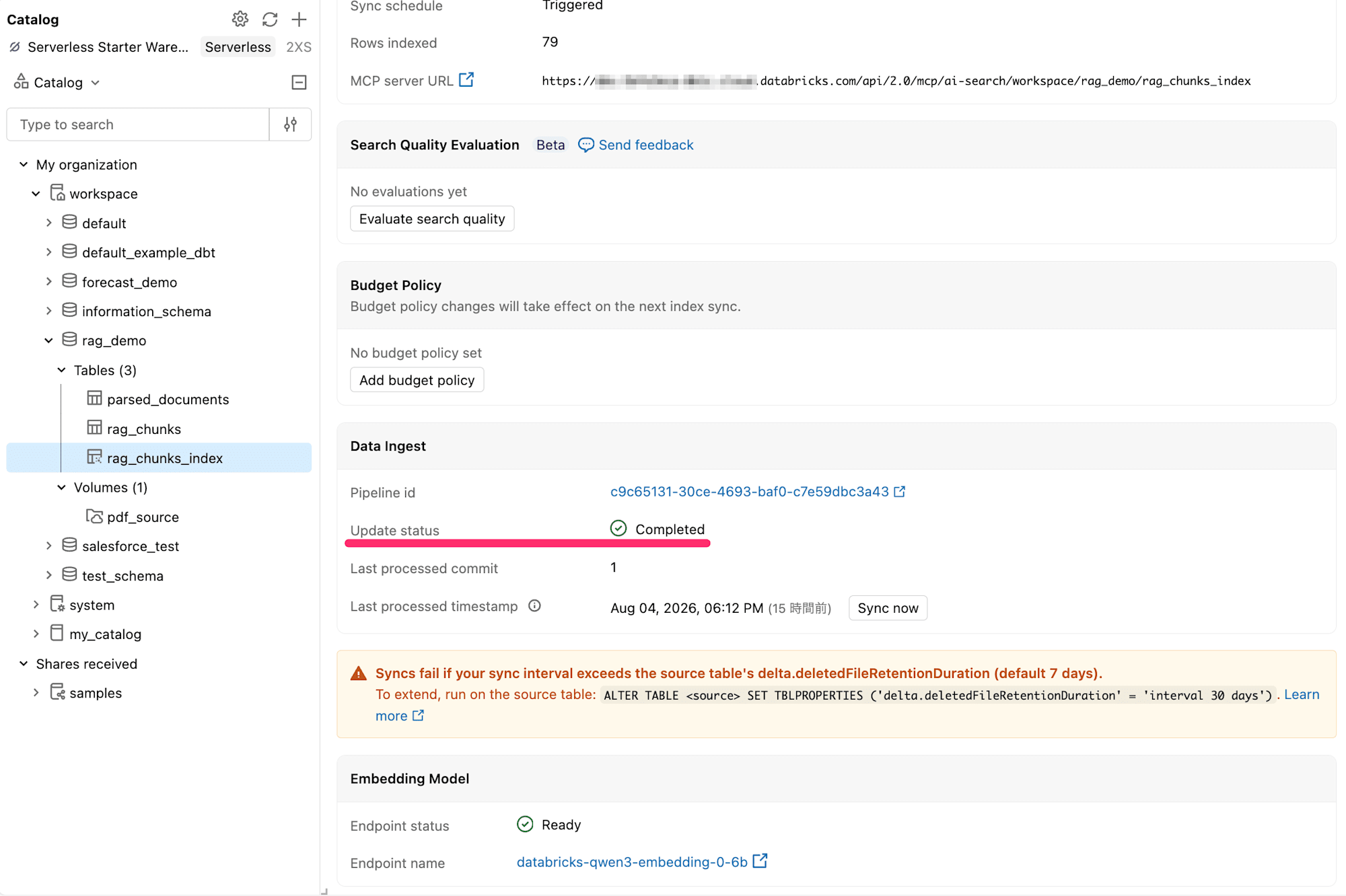The width and height of the screenshot is (1346, 896).
Task: Click Evaluate search quality button
Action: pyautogui.click(x=432, y=219)
